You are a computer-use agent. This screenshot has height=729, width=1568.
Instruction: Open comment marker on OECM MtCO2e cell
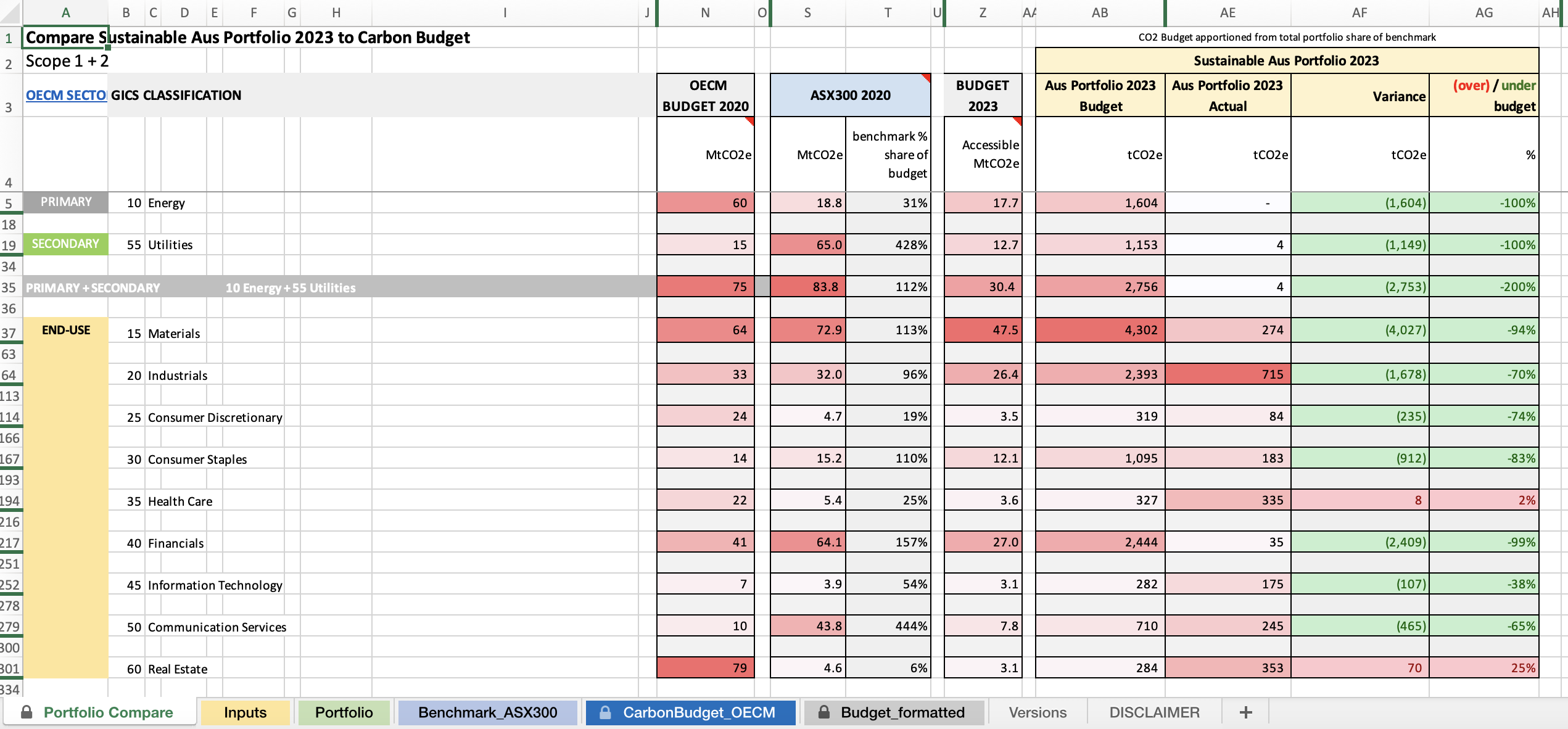click(749, 121)
